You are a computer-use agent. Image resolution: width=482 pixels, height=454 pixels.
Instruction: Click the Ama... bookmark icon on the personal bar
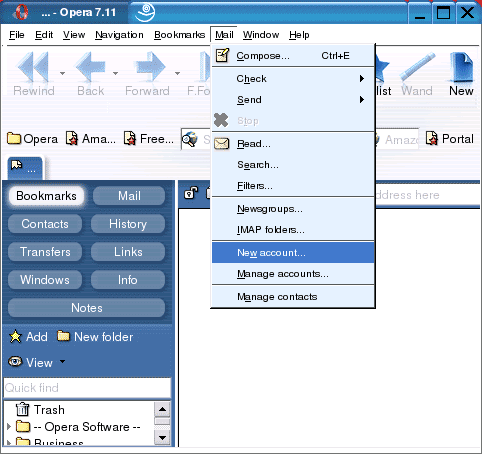72,138
